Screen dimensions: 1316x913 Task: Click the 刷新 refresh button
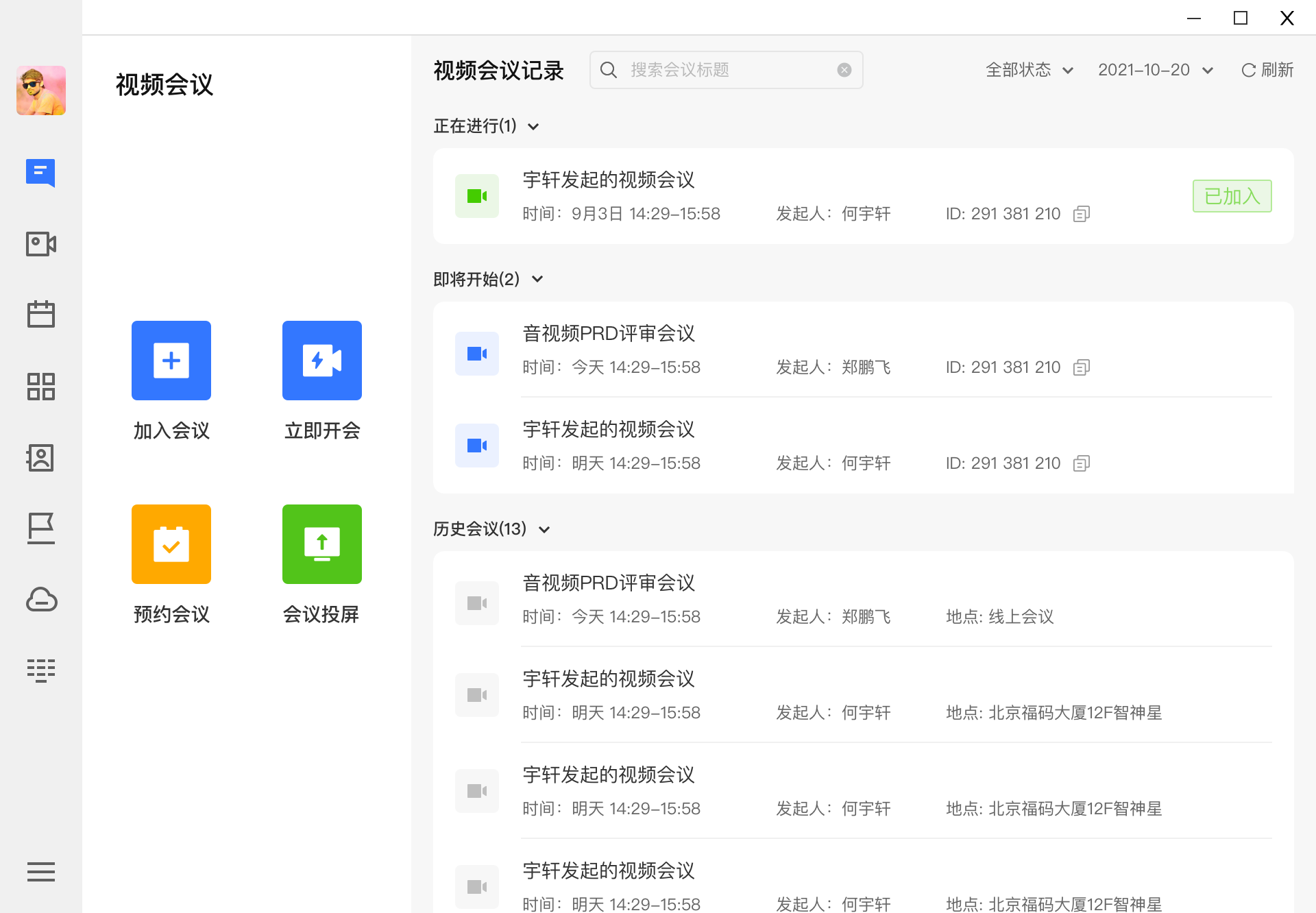pos(1267,70)
